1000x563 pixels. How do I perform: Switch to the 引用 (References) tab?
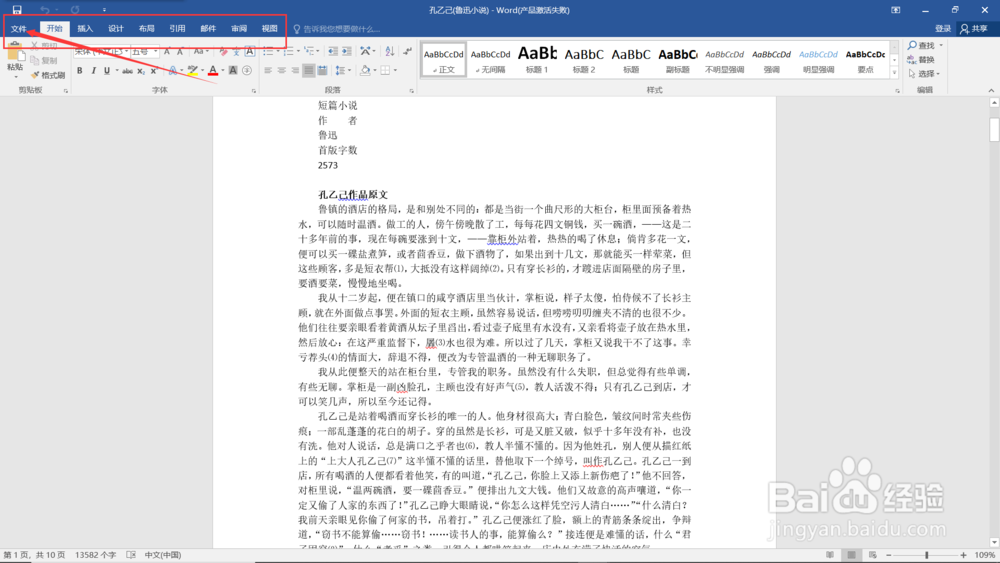177,29
